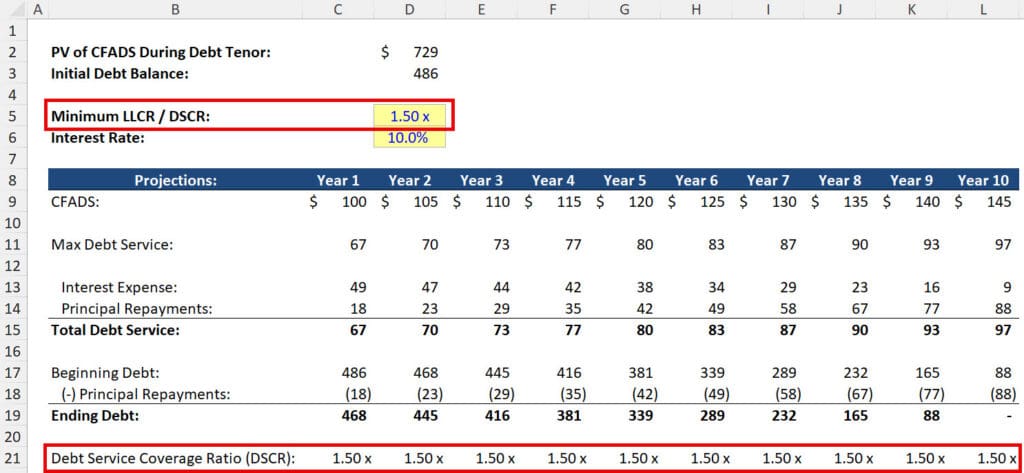
Task: Select column header B
Action: pyautogui.click(x=175, y=10)
